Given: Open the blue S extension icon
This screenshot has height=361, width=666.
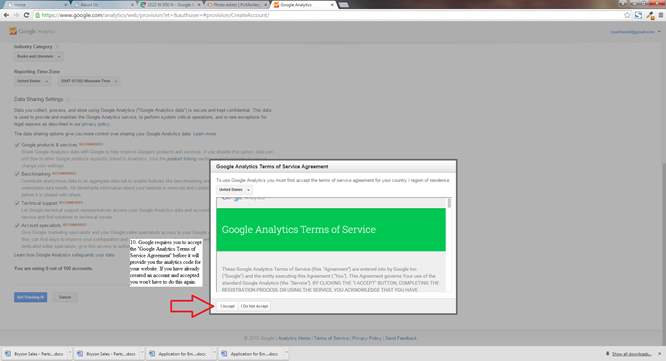Looking at the screenshot, I should pos(638,15).
